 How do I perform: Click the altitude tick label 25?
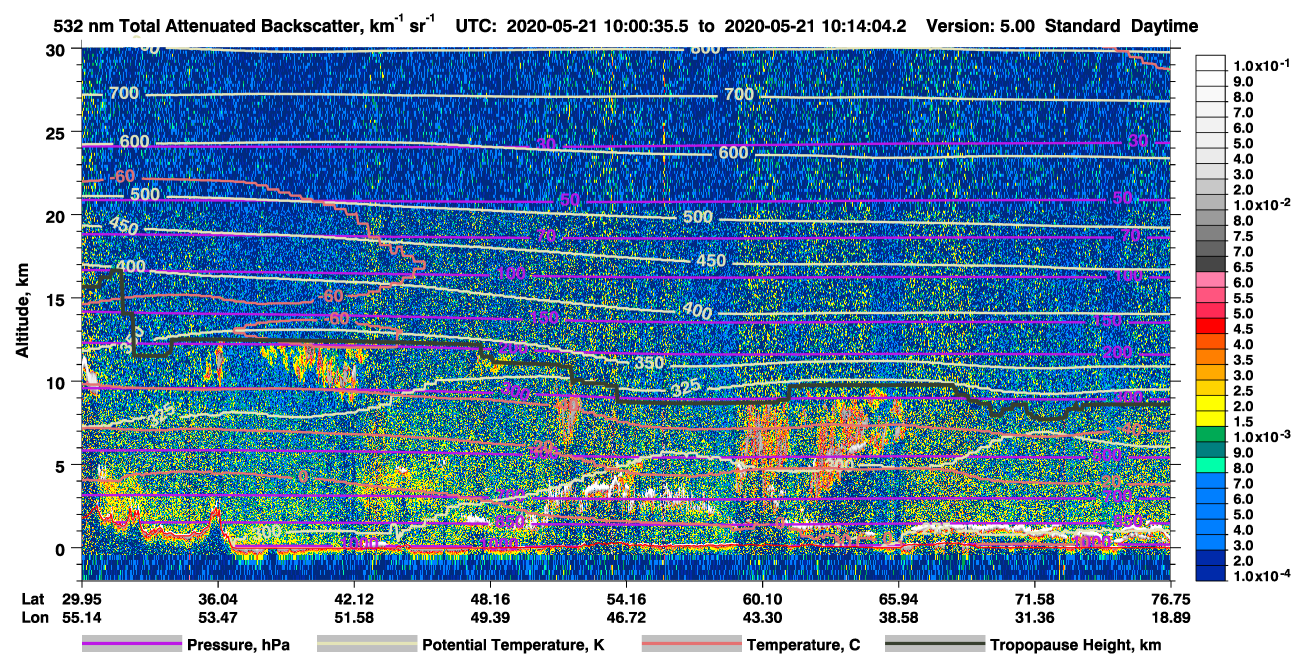[x=56, y=132]
